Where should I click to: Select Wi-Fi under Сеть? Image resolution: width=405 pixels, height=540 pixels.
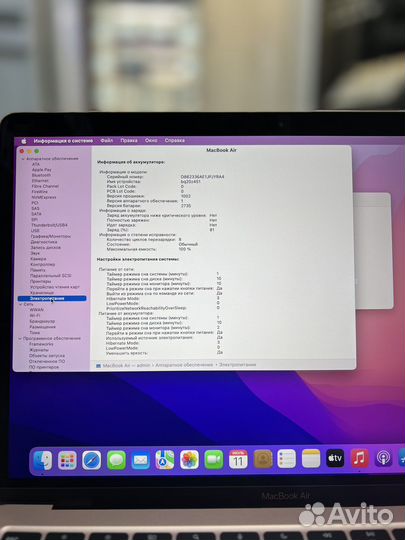pyautogui.click(x=35, y=315)
